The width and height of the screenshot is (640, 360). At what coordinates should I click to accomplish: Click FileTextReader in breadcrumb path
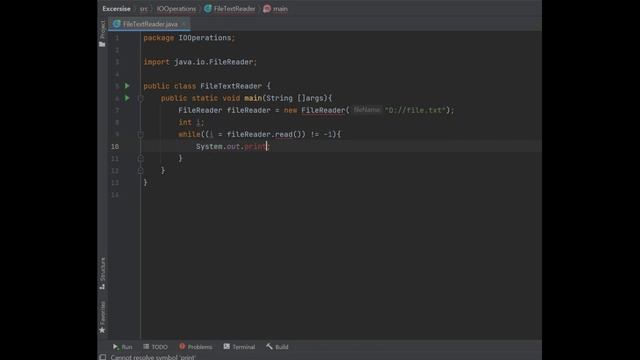[x=234, y=9]
